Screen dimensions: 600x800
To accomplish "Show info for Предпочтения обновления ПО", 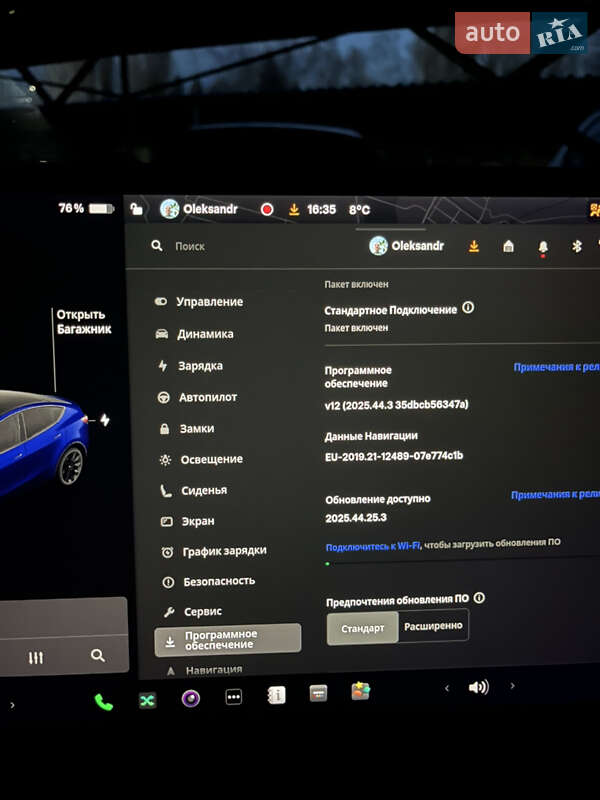I will point(479,598).
